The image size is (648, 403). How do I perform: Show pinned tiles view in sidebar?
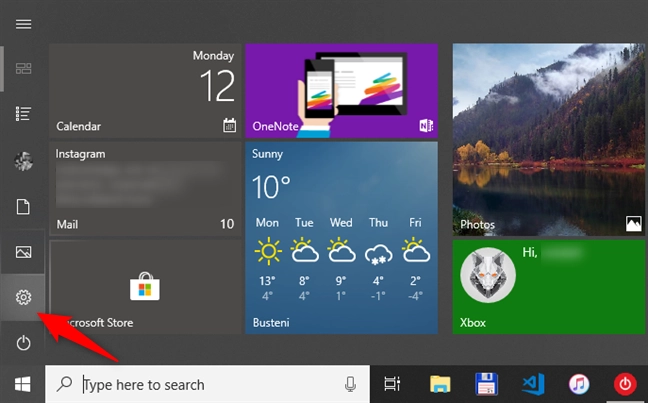point(23,68)
